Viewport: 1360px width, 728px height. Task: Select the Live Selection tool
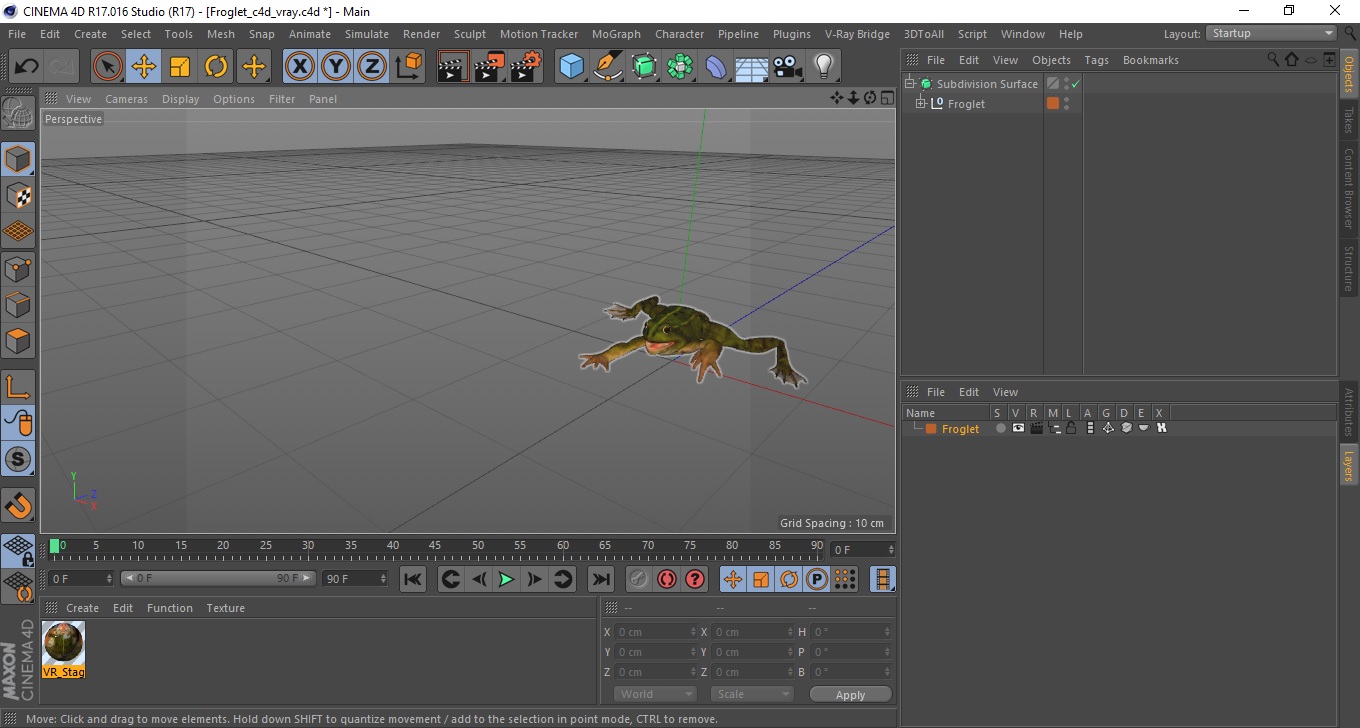[x=108, y=67]
